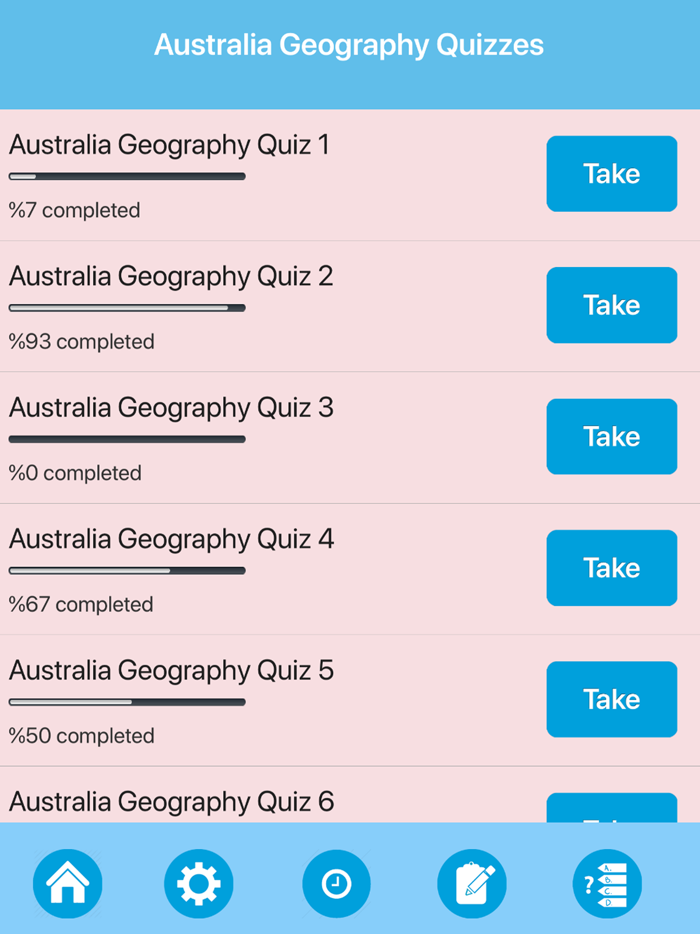Open the notes editor clipboard icon
The height and width of the screenshot is (934, 700).
[x=472, y=883]
